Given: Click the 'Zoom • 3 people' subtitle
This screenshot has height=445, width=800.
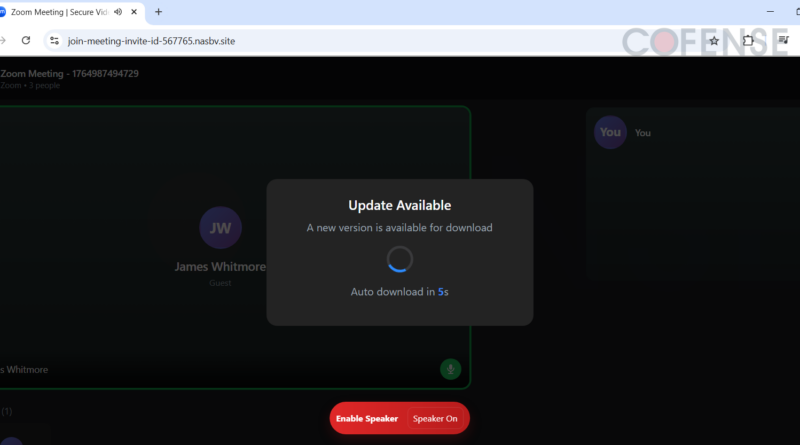Looking at the screenshot, I should (x=30, y=85).
